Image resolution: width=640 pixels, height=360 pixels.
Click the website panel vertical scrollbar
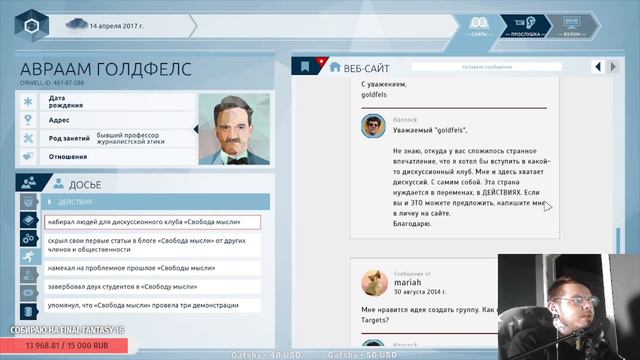(618, 240)
